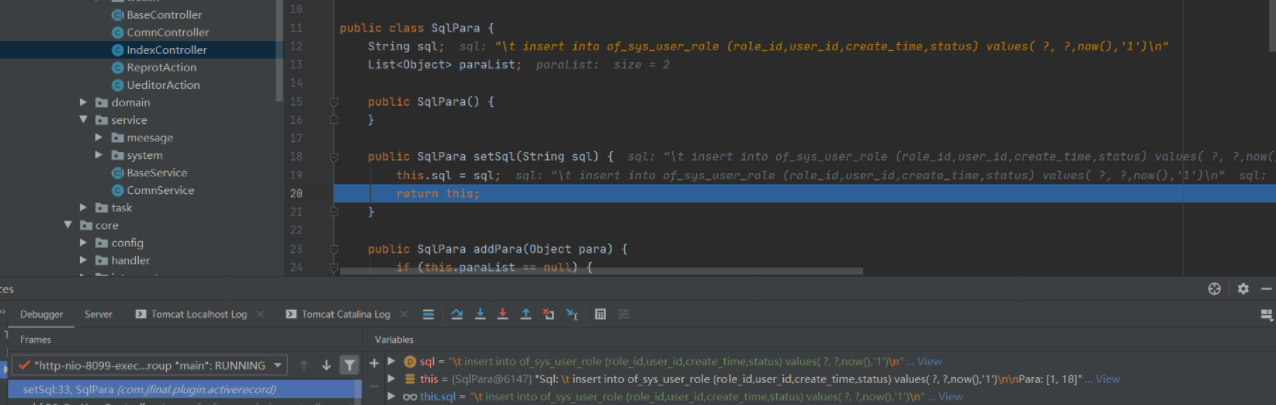The height and width of the screenshot is (405, 1276).
Task: Run to Cursor debugger icon
Action: pos(572,314)
